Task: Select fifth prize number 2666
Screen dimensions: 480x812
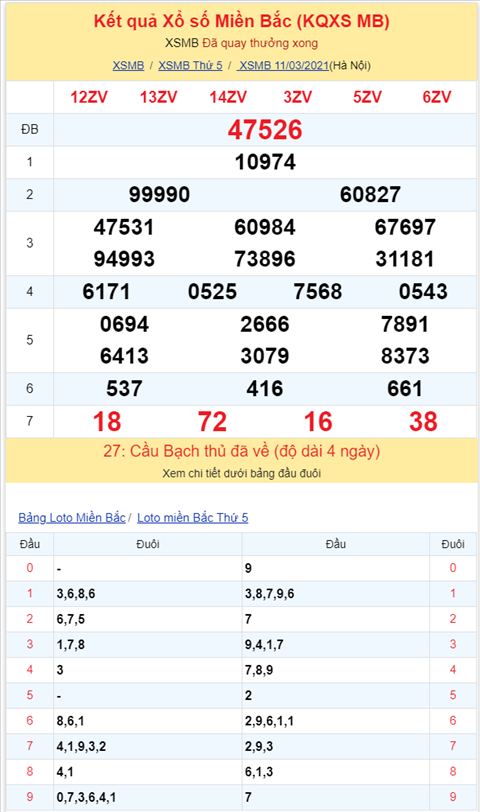Action: click(265, 324)
